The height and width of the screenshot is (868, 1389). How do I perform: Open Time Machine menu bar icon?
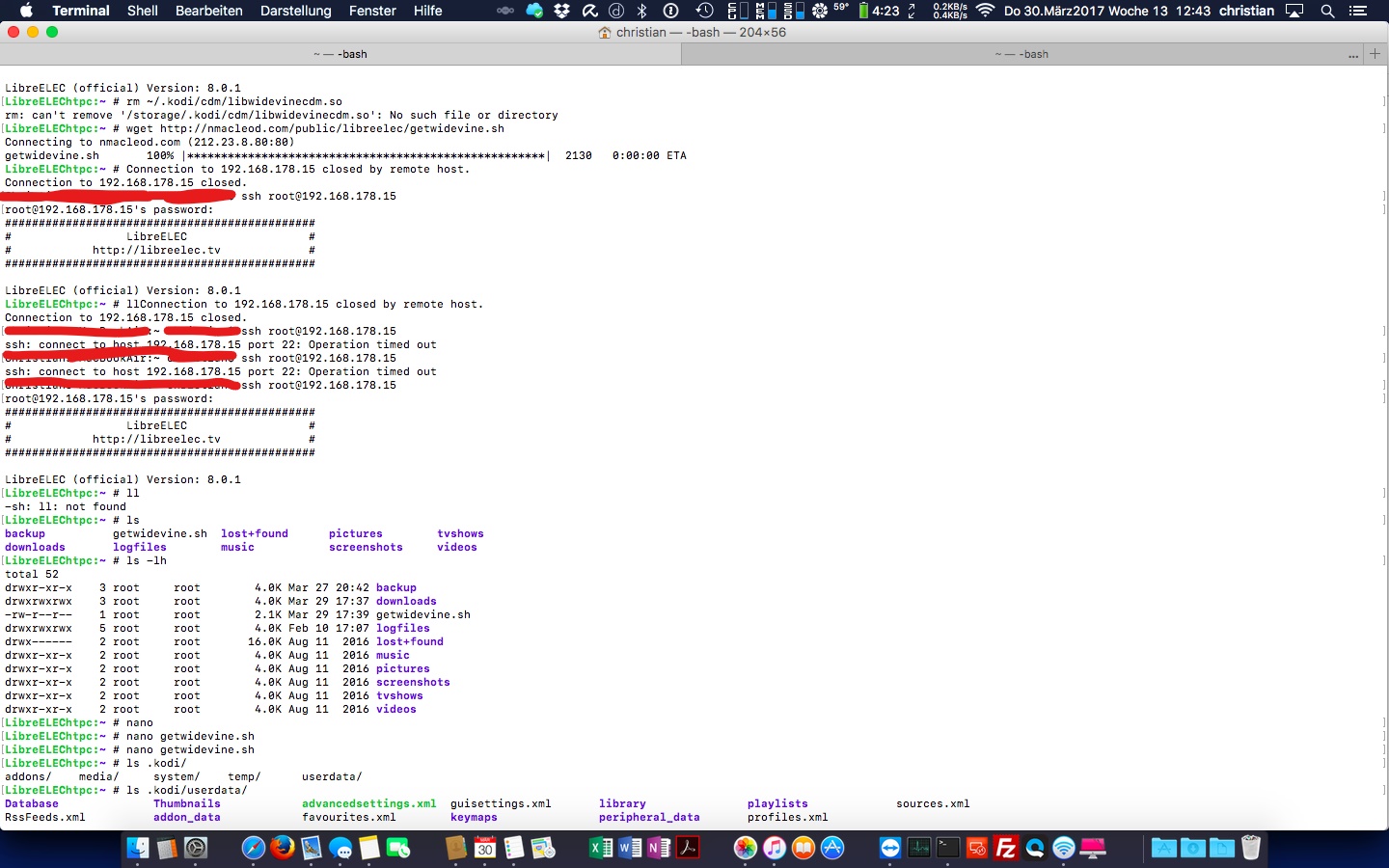[x=705, y=11]
